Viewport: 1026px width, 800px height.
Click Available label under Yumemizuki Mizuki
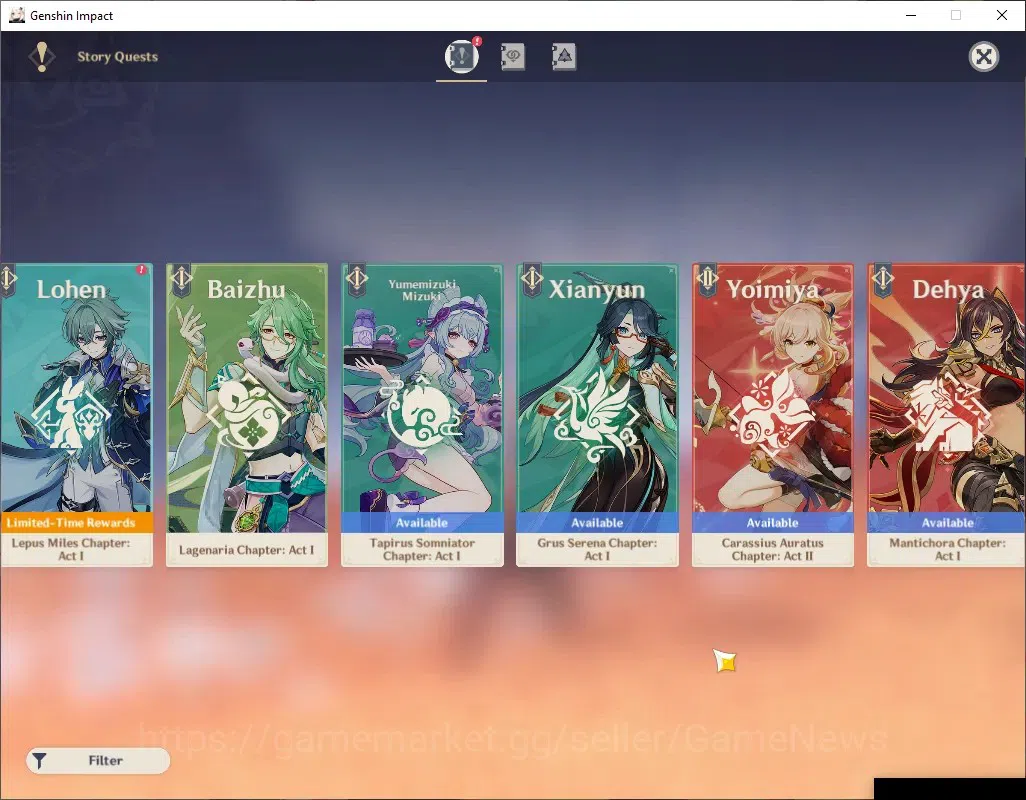tap(422, 523)
